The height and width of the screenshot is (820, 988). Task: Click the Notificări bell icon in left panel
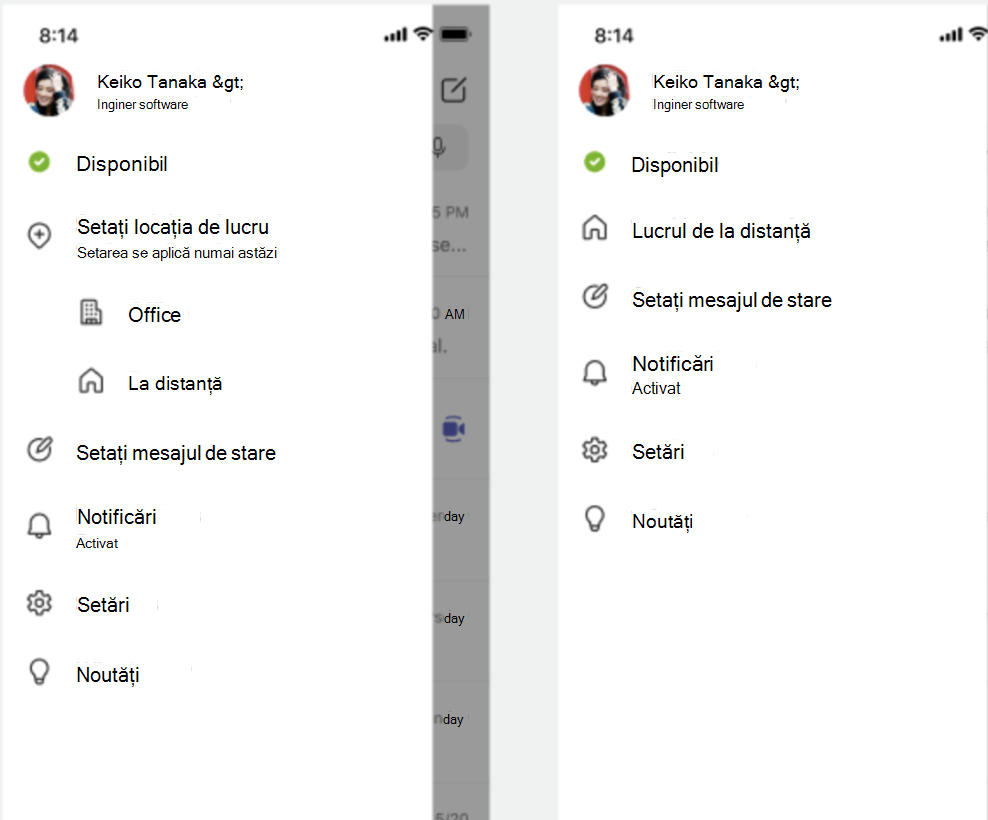pos(39,526)
